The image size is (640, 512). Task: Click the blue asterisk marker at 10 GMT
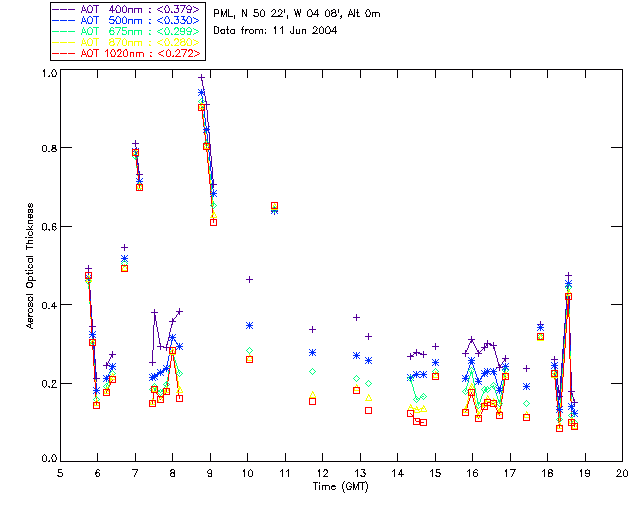(x=249, y=325)
